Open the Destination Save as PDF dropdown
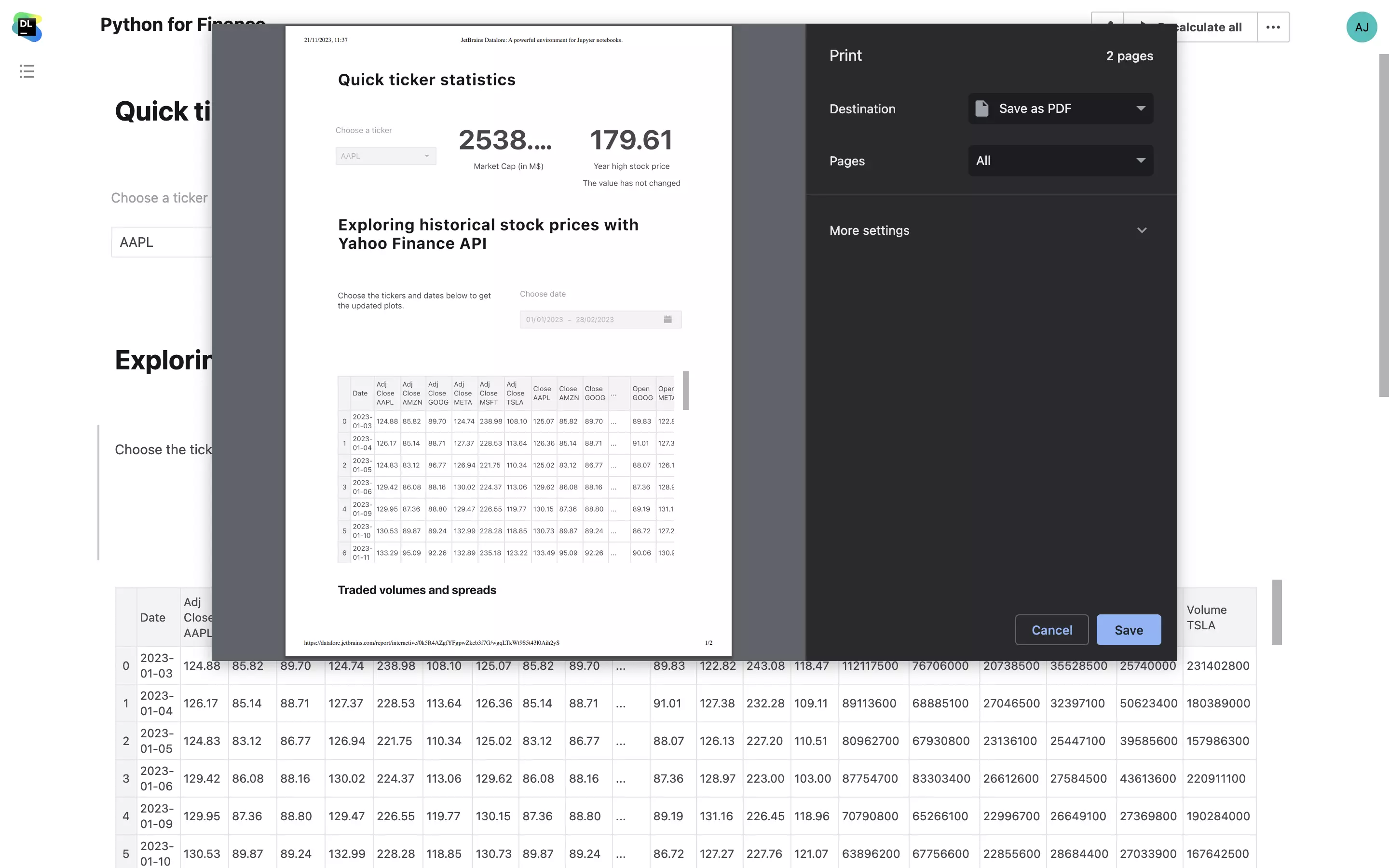Image resolution: width=1389 pixels, height=868 pixels. tap(1060, 108)
